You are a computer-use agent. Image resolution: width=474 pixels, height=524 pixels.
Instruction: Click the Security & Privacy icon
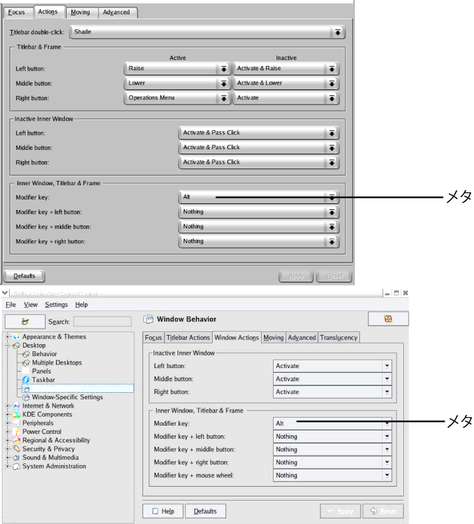(x=16, y=449)
